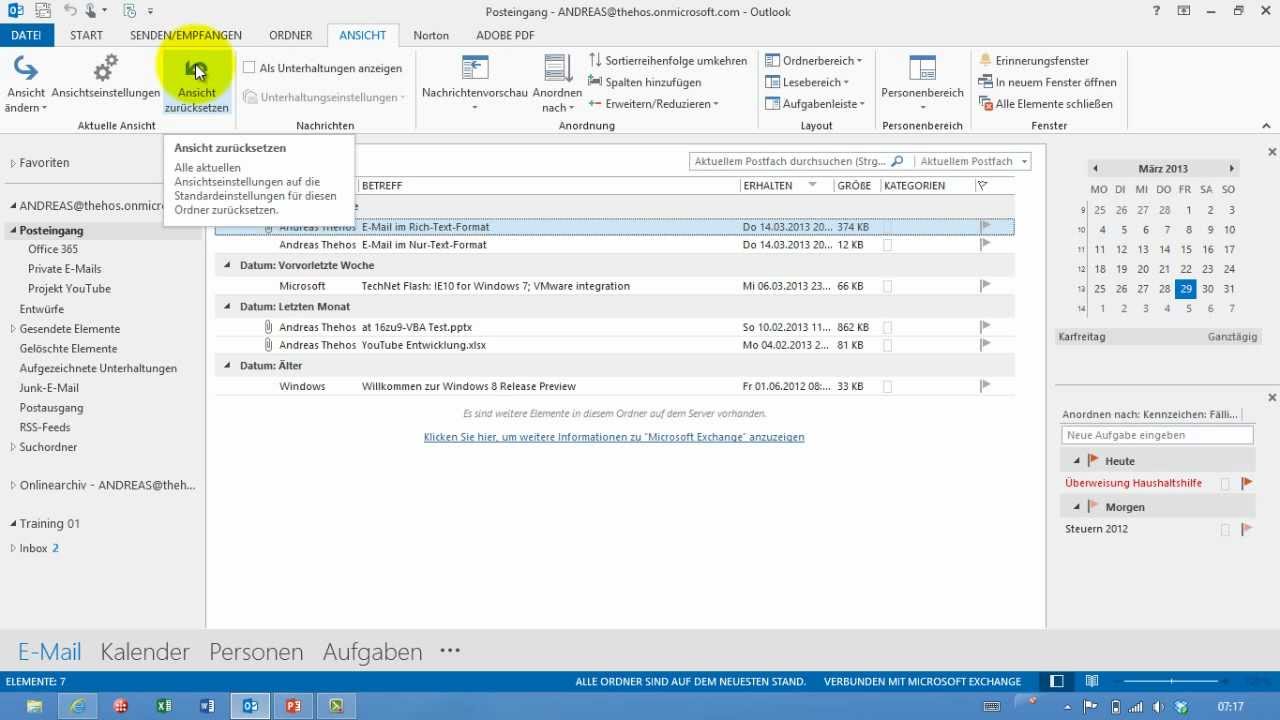This screenshot has width=1280, height=720.
Task: Open Excel from Windows taskbar
Action: (164, 706)
